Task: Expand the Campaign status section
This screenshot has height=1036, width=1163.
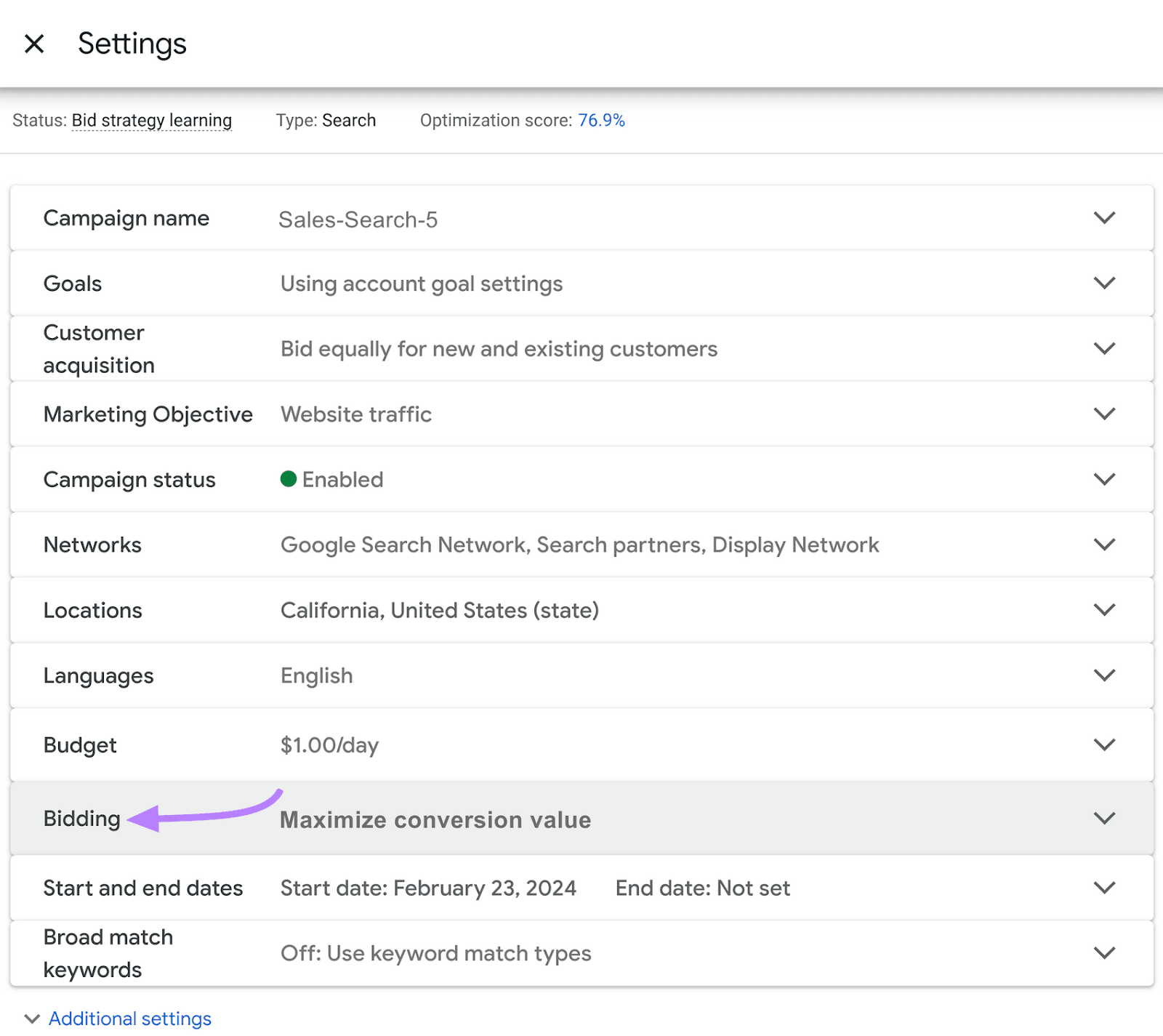Action: tap(1103, 479)
